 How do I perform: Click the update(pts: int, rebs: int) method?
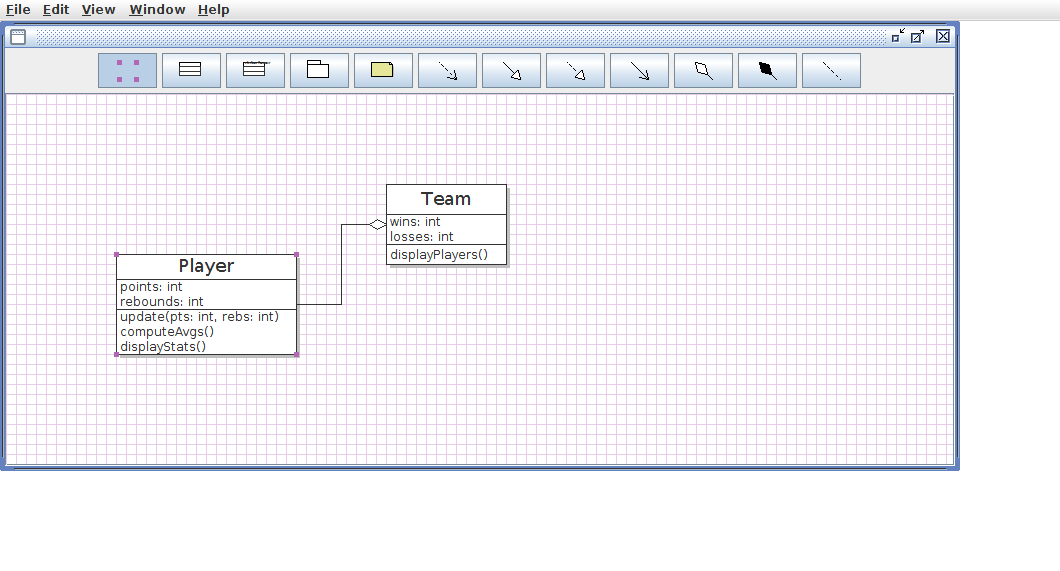tap(199, 316)
